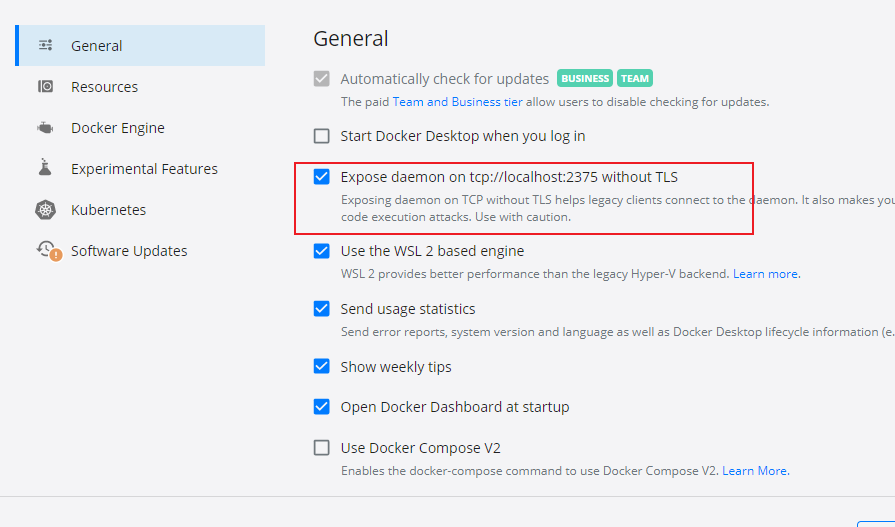Click the Docker Engine whale icon

(x=45, y=128)
